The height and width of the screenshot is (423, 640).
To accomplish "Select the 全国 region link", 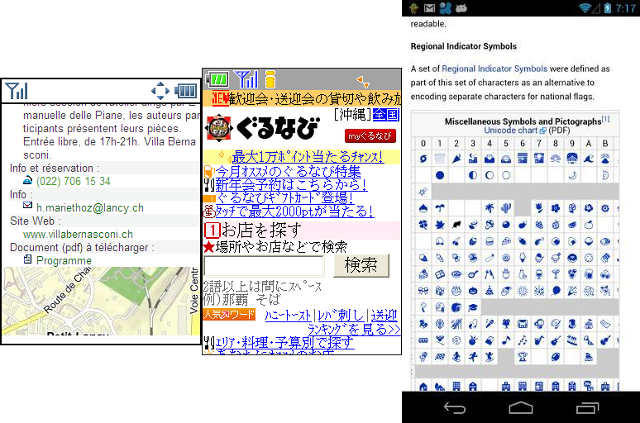I will tap(386, 115).
